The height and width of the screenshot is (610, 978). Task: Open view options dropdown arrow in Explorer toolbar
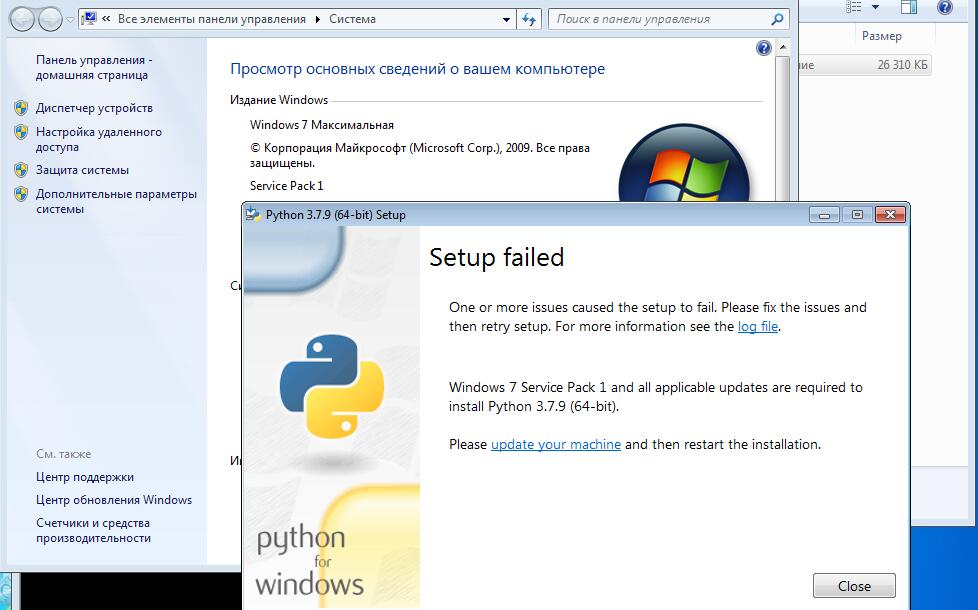(875, 7)
